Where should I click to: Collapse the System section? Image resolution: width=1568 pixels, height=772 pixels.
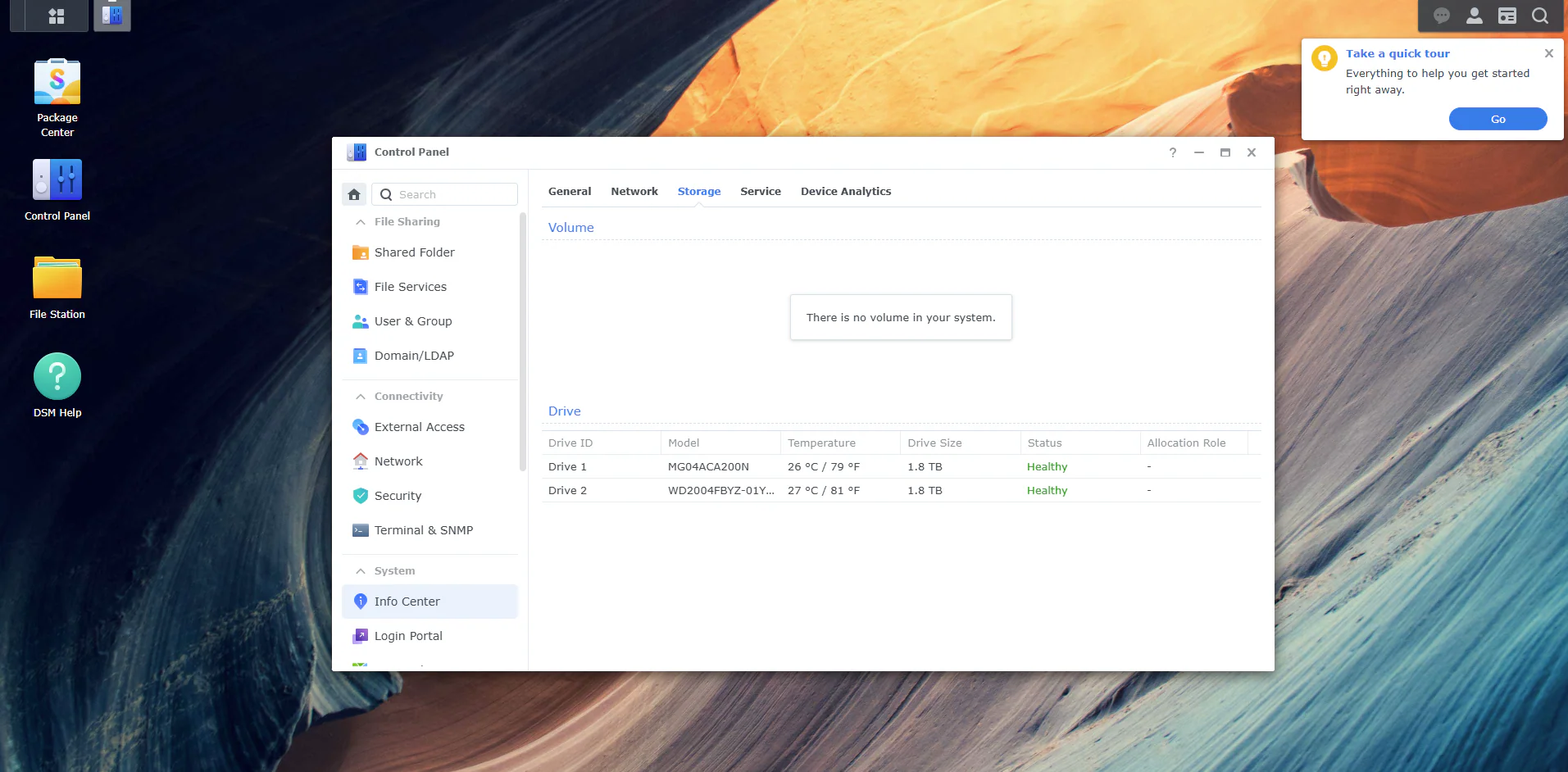[361, 571]
